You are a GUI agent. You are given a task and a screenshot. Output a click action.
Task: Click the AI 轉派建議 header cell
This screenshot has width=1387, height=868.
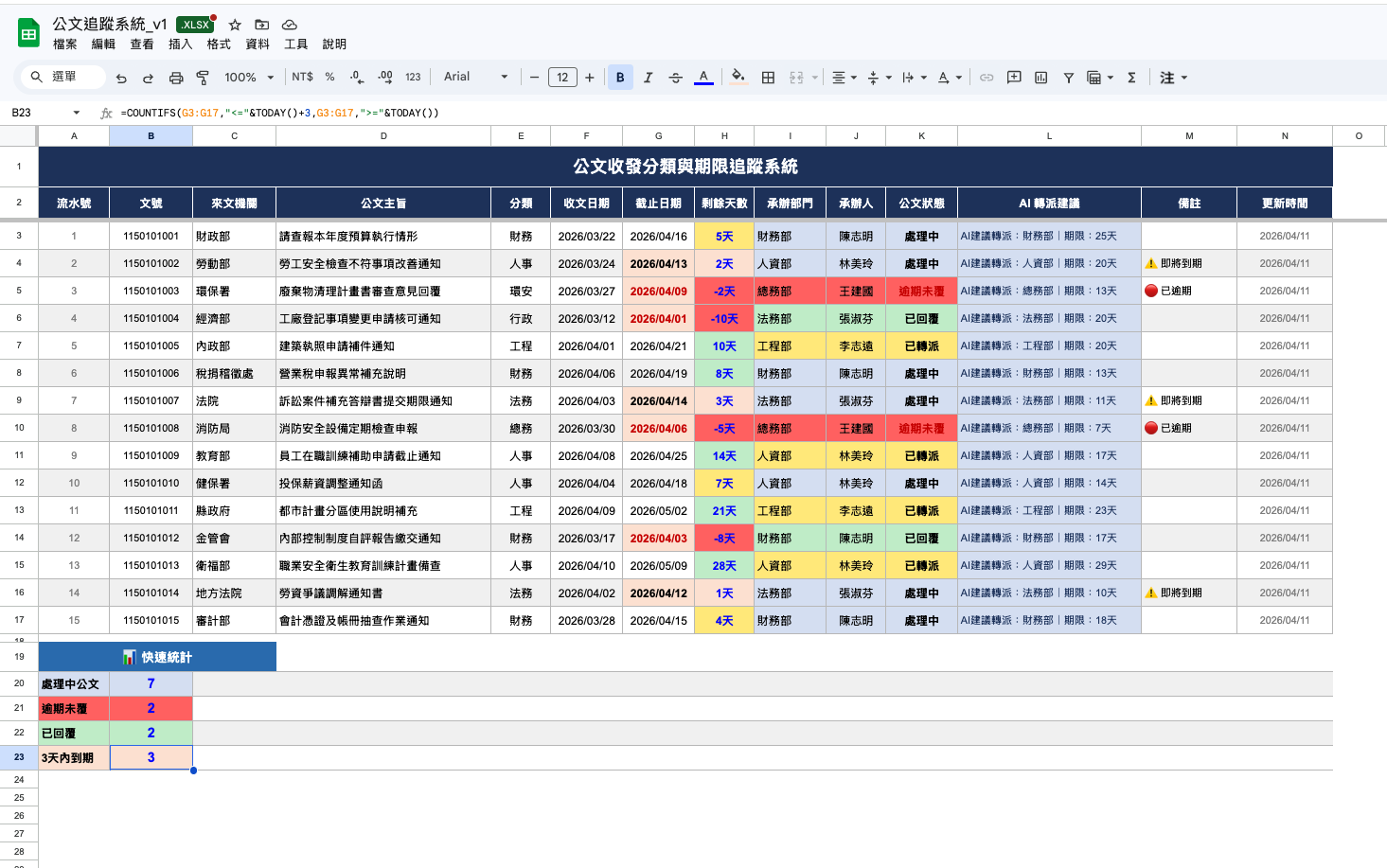(x=1049, y=204)
